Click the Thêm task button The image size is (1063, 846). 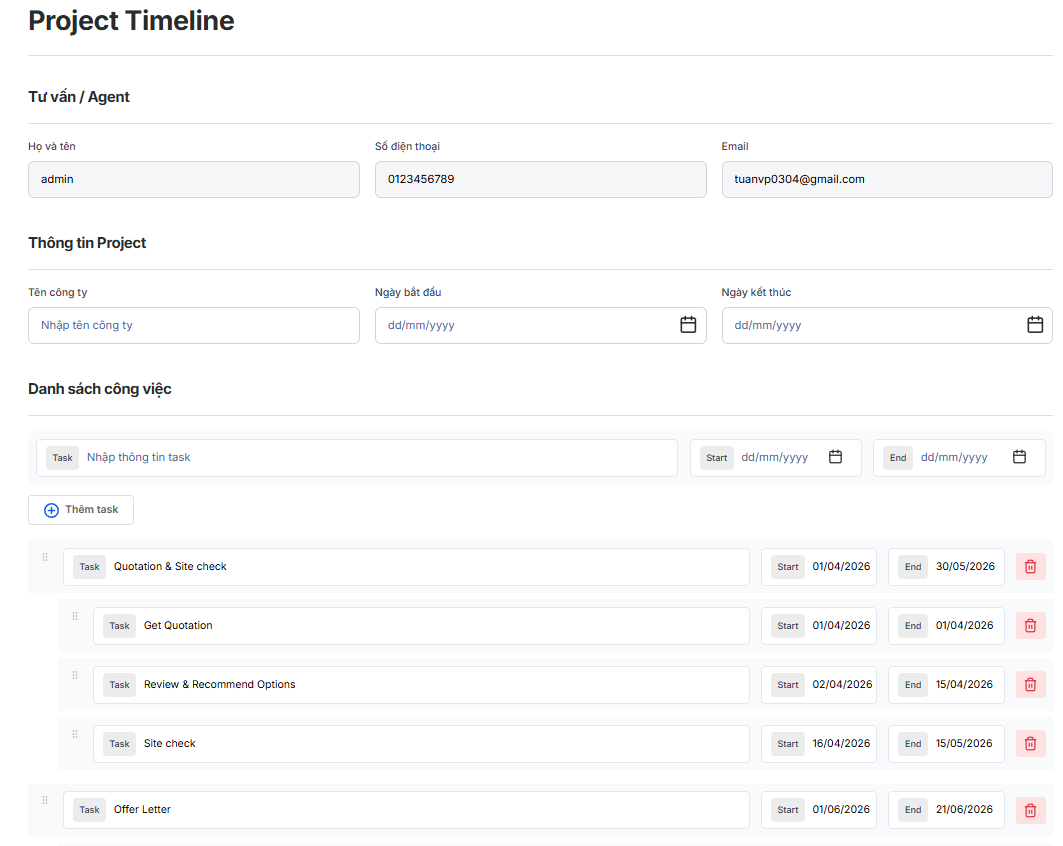tap(81, 510)
